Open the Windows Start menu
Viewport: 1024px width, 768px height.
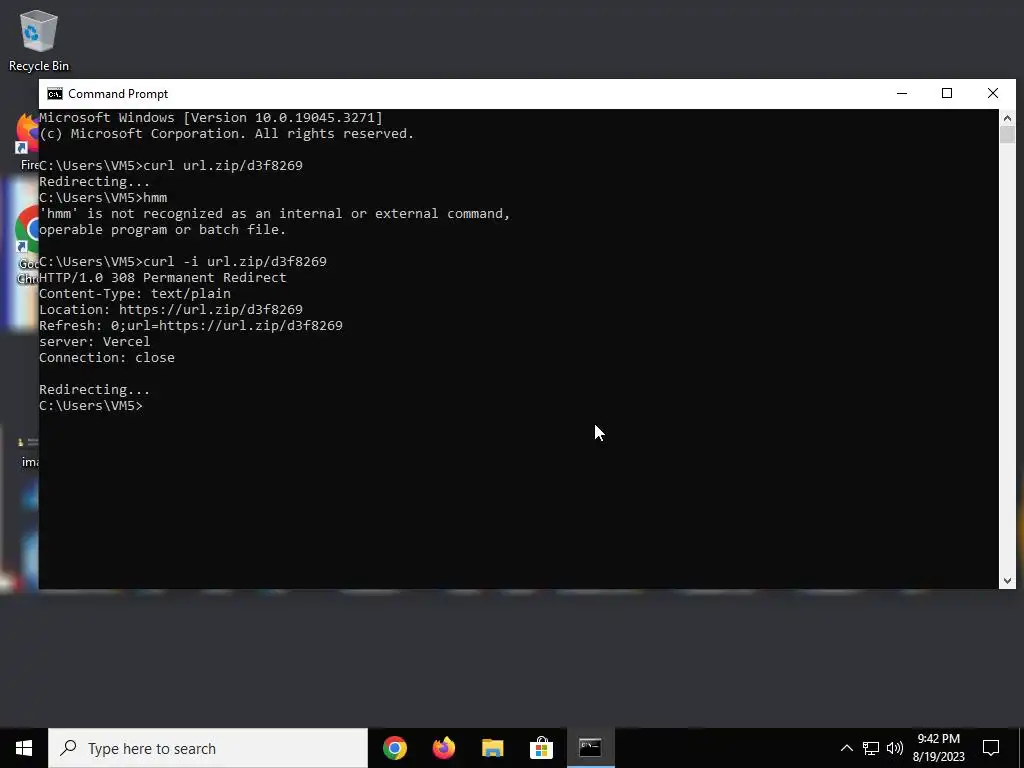pos(24,748)
